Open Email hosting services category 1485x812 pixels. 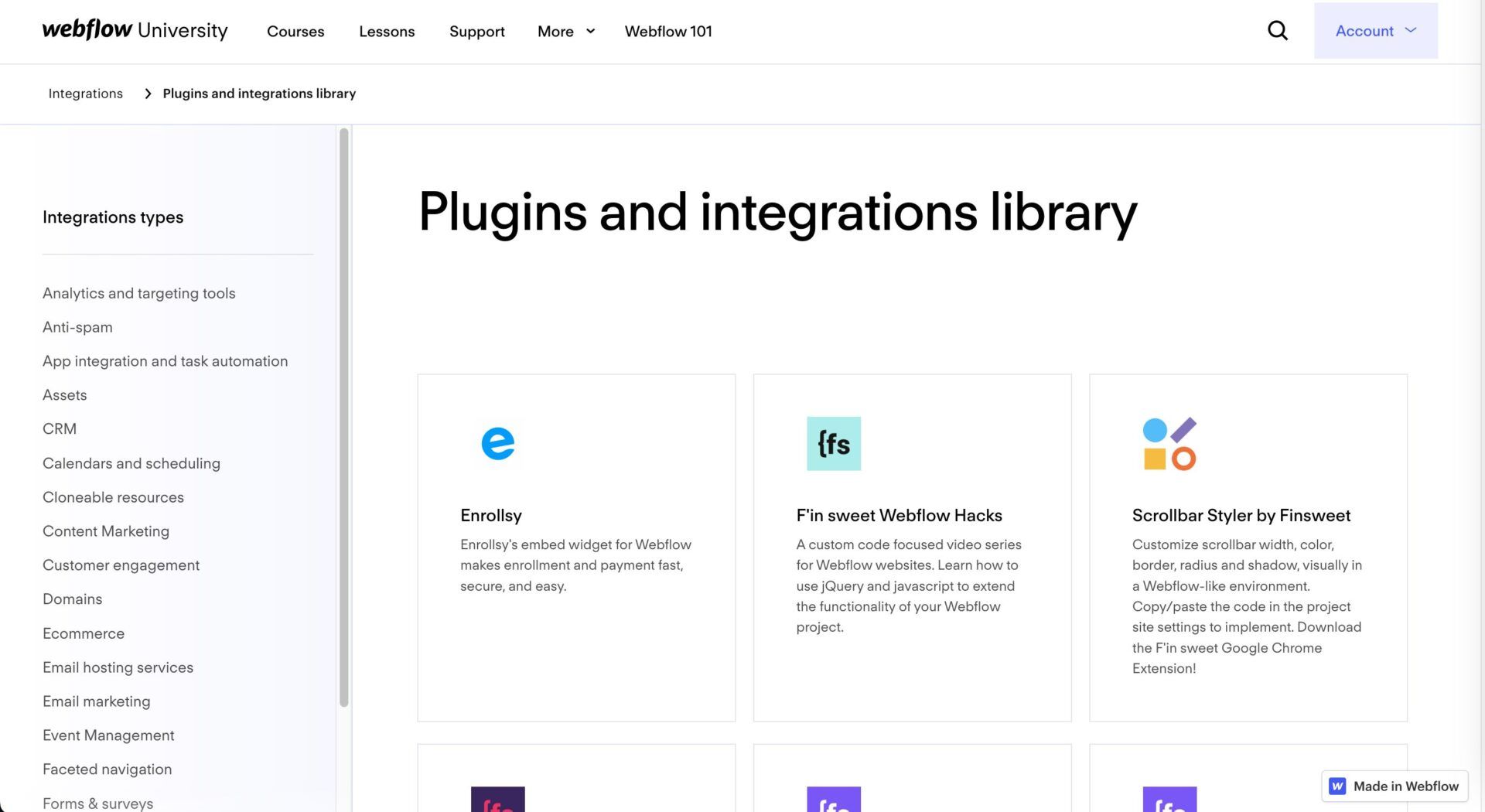[x=118, y=667]
